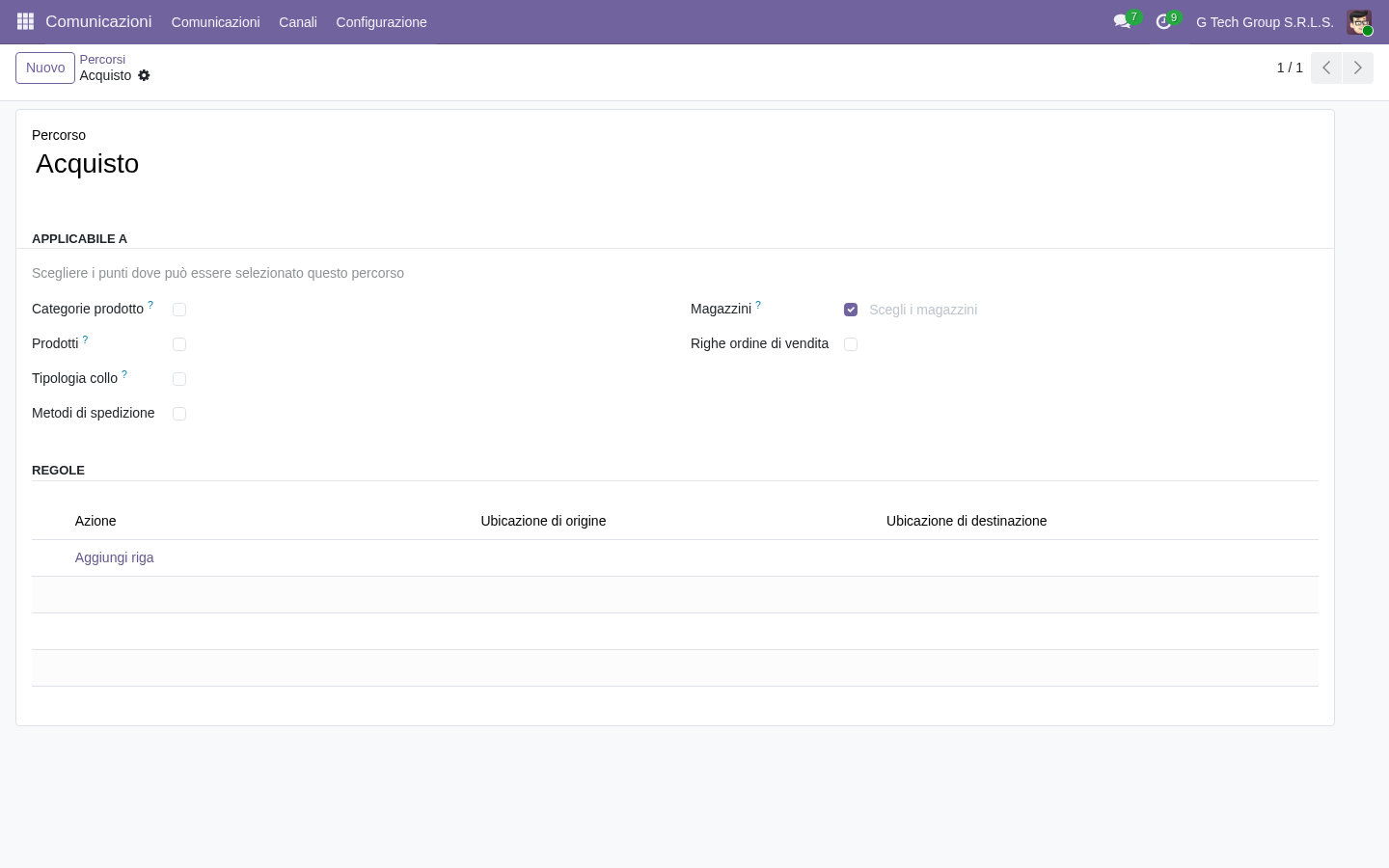Click the Azione column header
Image resolution: width=1389 pixels, height=868 pixels.
(x=95, y=521)
